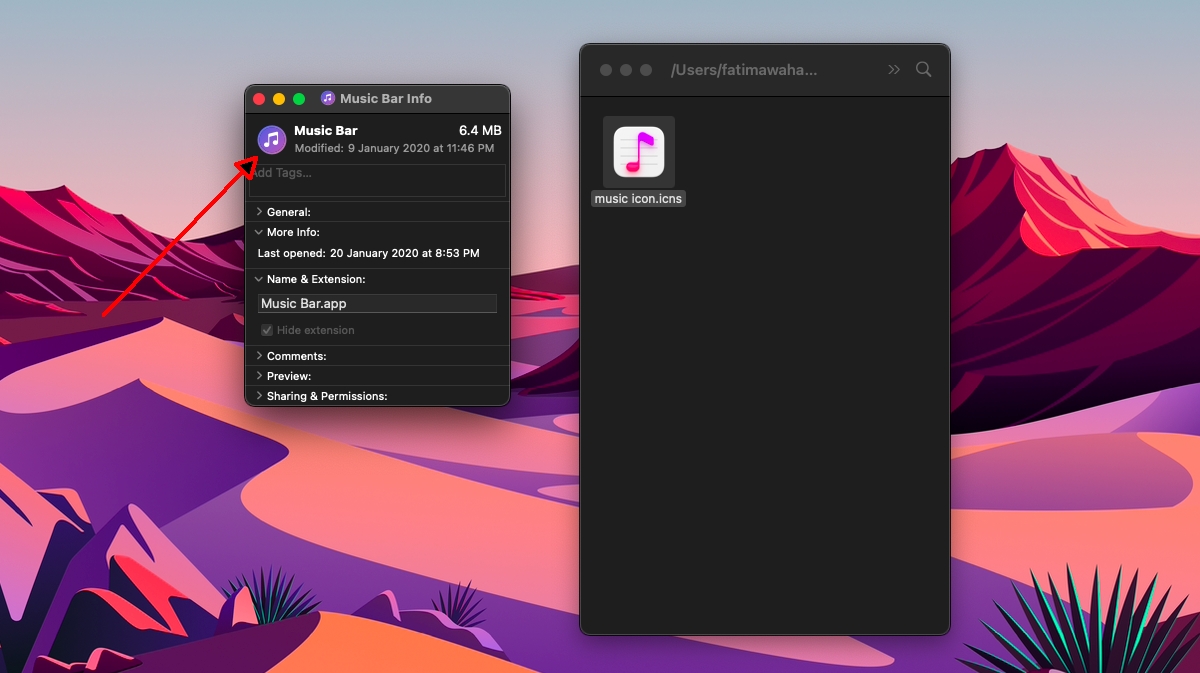Click the music icon.icns filename label
1200x673 pixels.
pos(637,198)
